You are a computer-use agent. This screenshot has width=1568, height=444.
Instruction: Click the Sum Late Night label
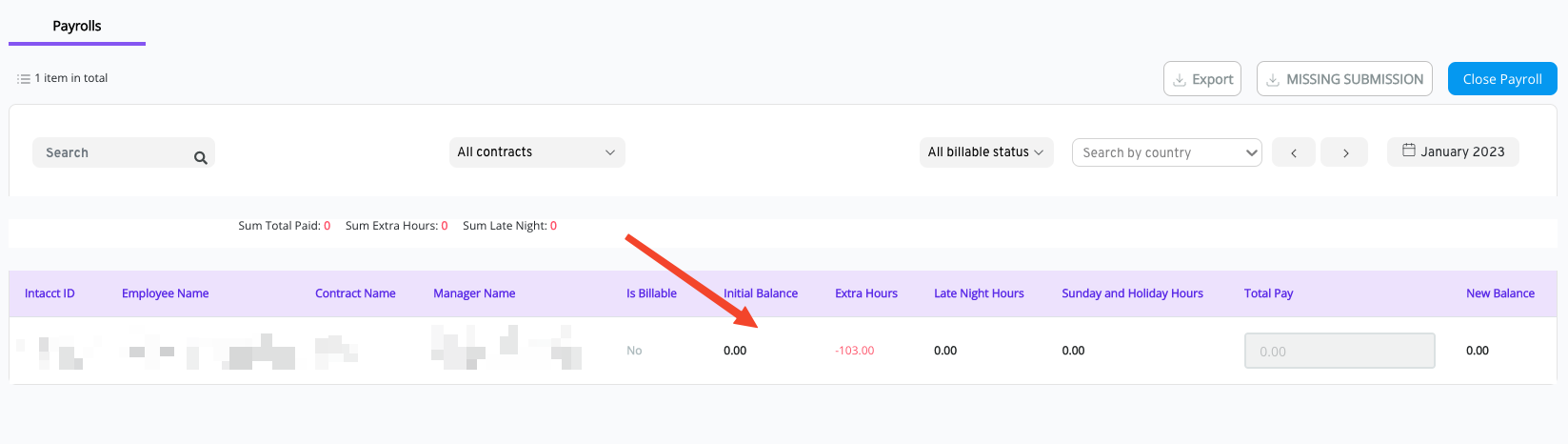(x=505, y=226)
